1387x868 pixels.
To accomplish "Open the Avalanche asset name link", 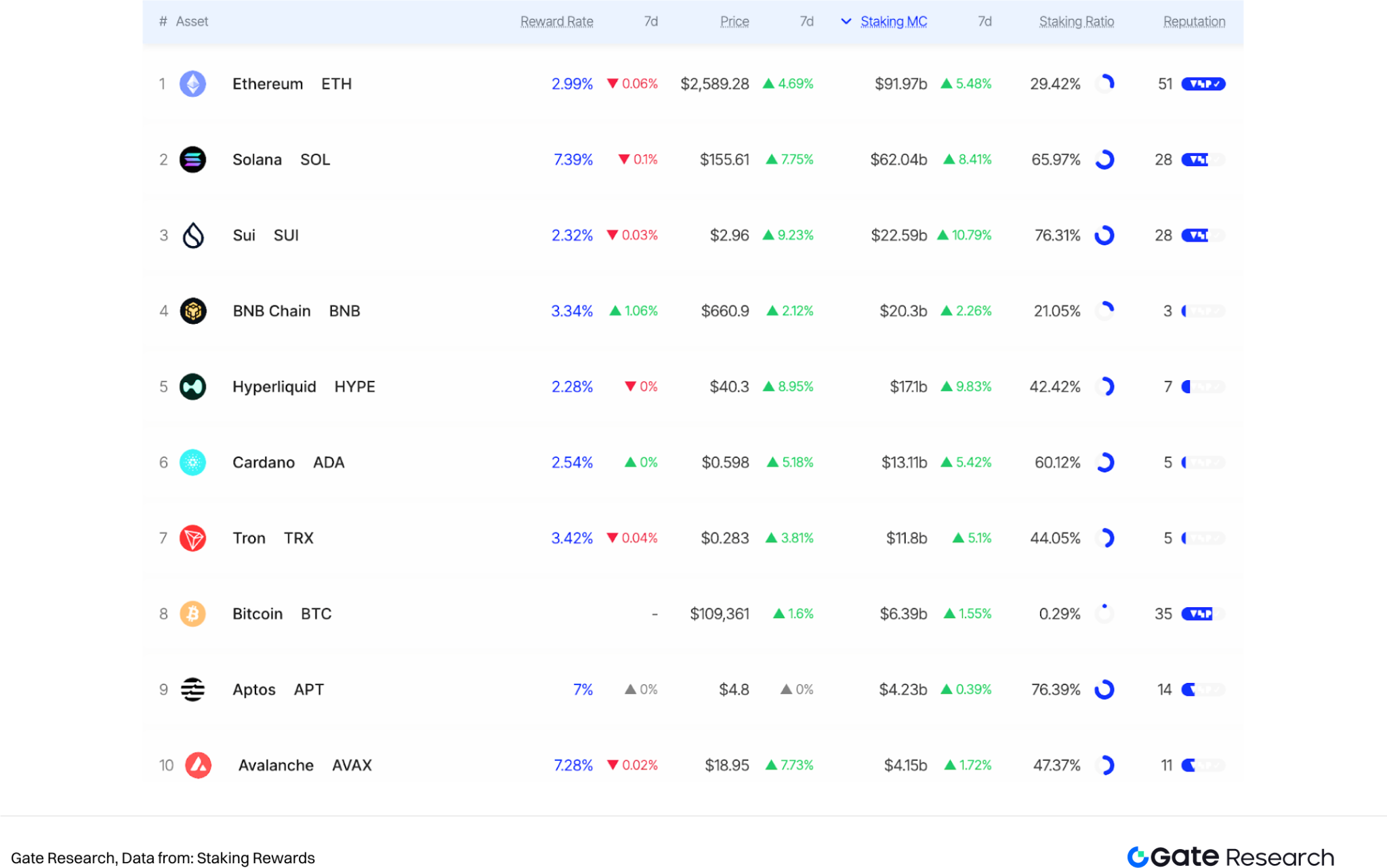I will [x=276, y=766].
